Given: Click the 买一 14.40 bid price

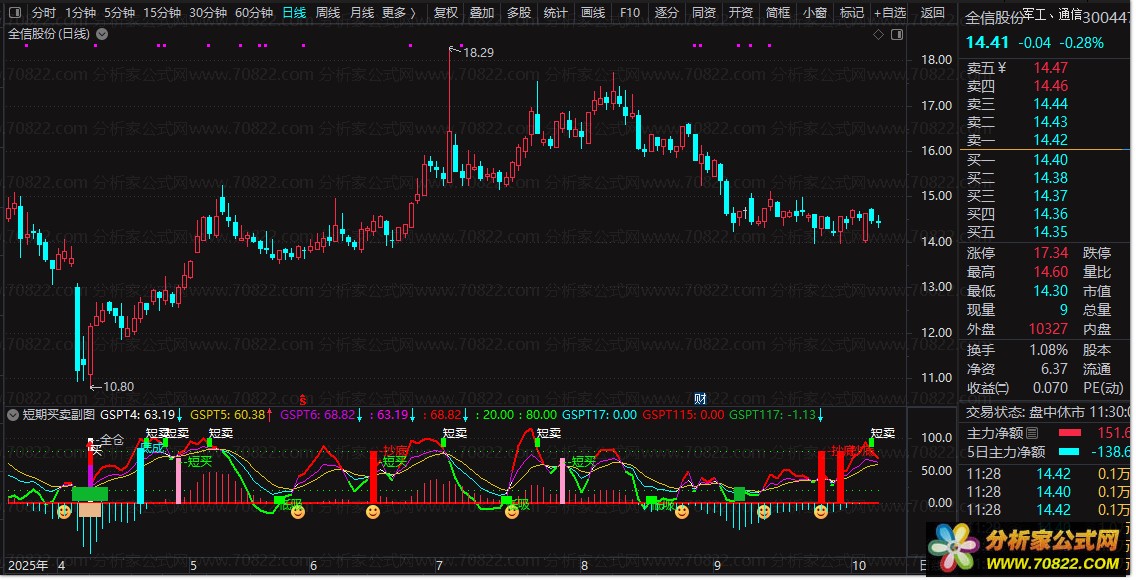Looking at the screenshot, I should coord(1051,160).
